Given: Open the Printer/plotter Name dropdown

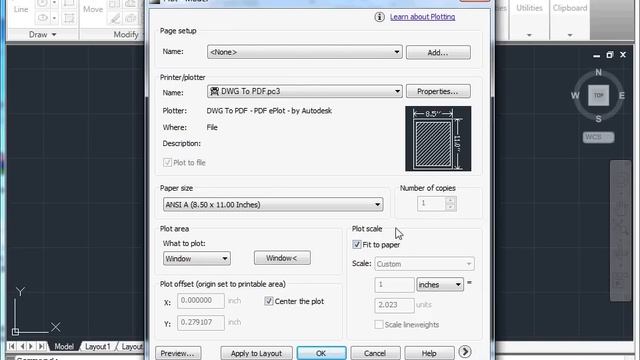Looking at the screenshot, I should pos(304,91).
